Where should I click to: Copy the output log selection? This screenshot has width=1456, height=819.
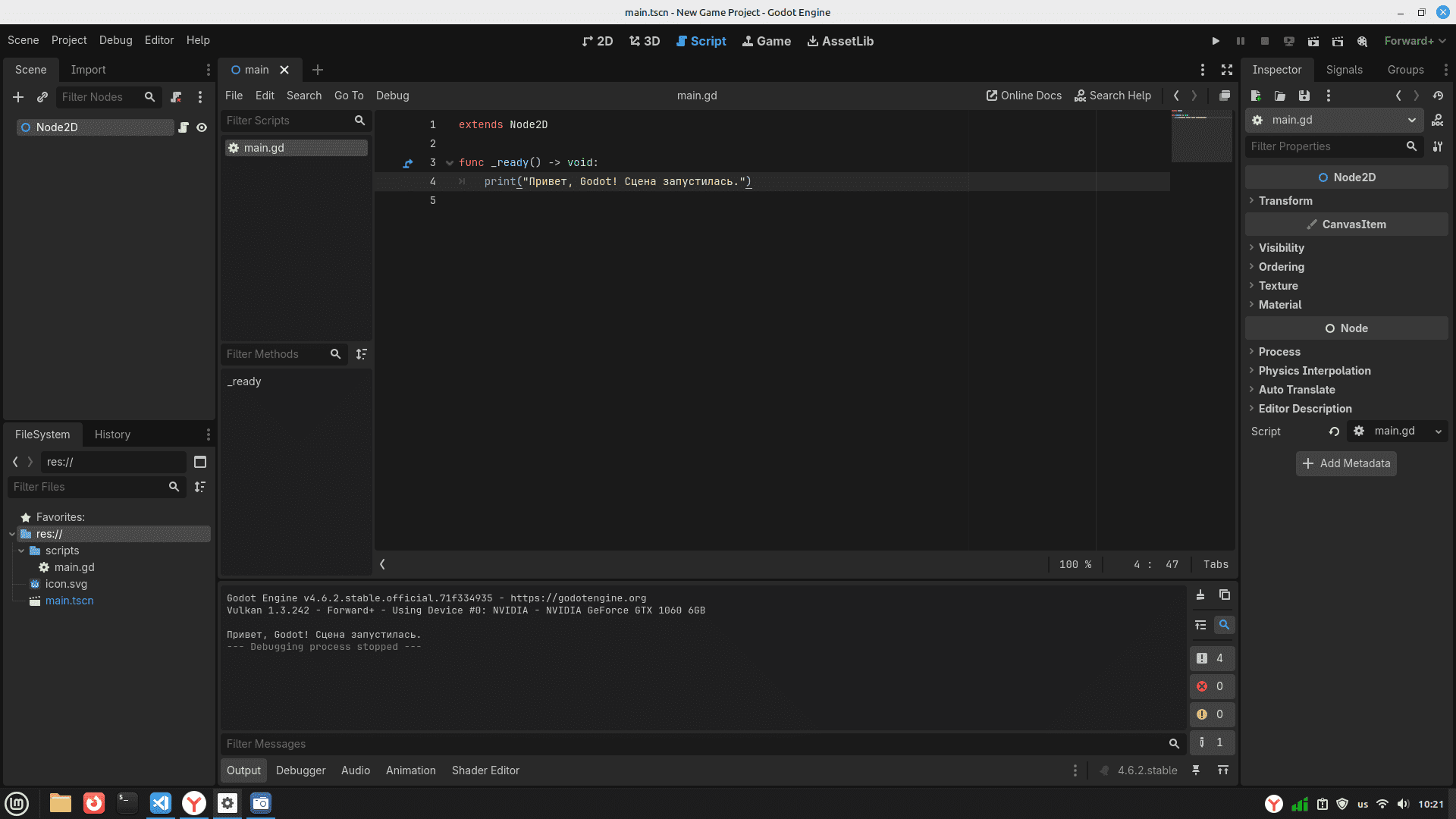(x=1225, y=595)
